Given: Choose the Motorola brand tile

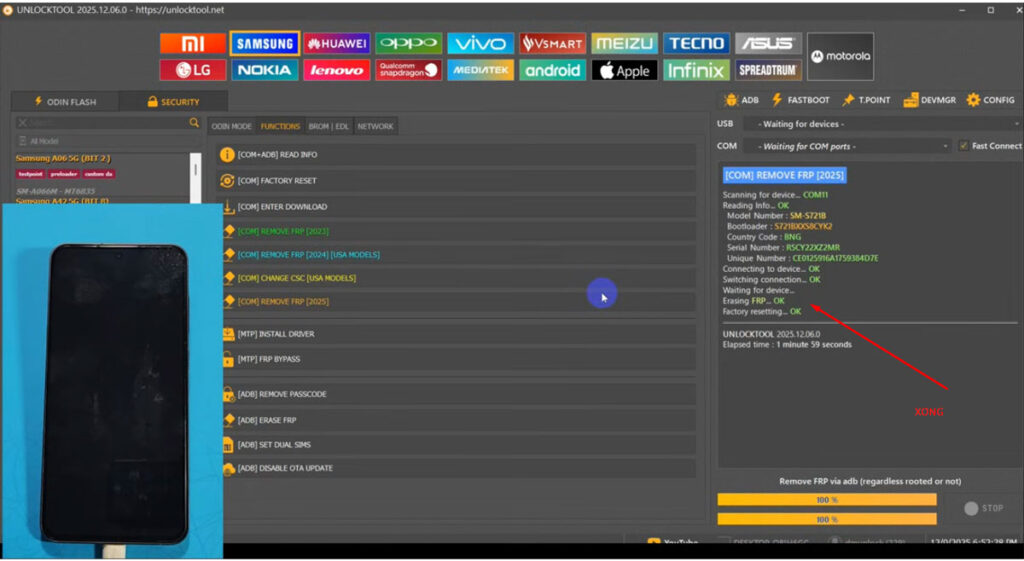Looking at the screenshot, I should pos(840,57).
